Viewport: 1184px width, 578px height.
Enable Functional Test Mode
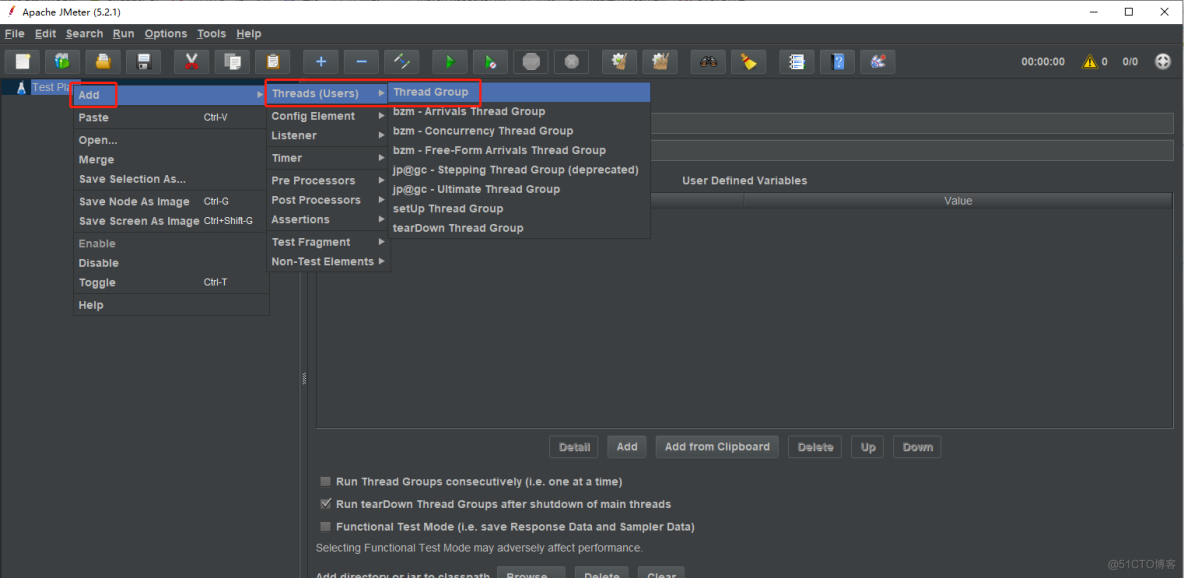click(325, 527)
